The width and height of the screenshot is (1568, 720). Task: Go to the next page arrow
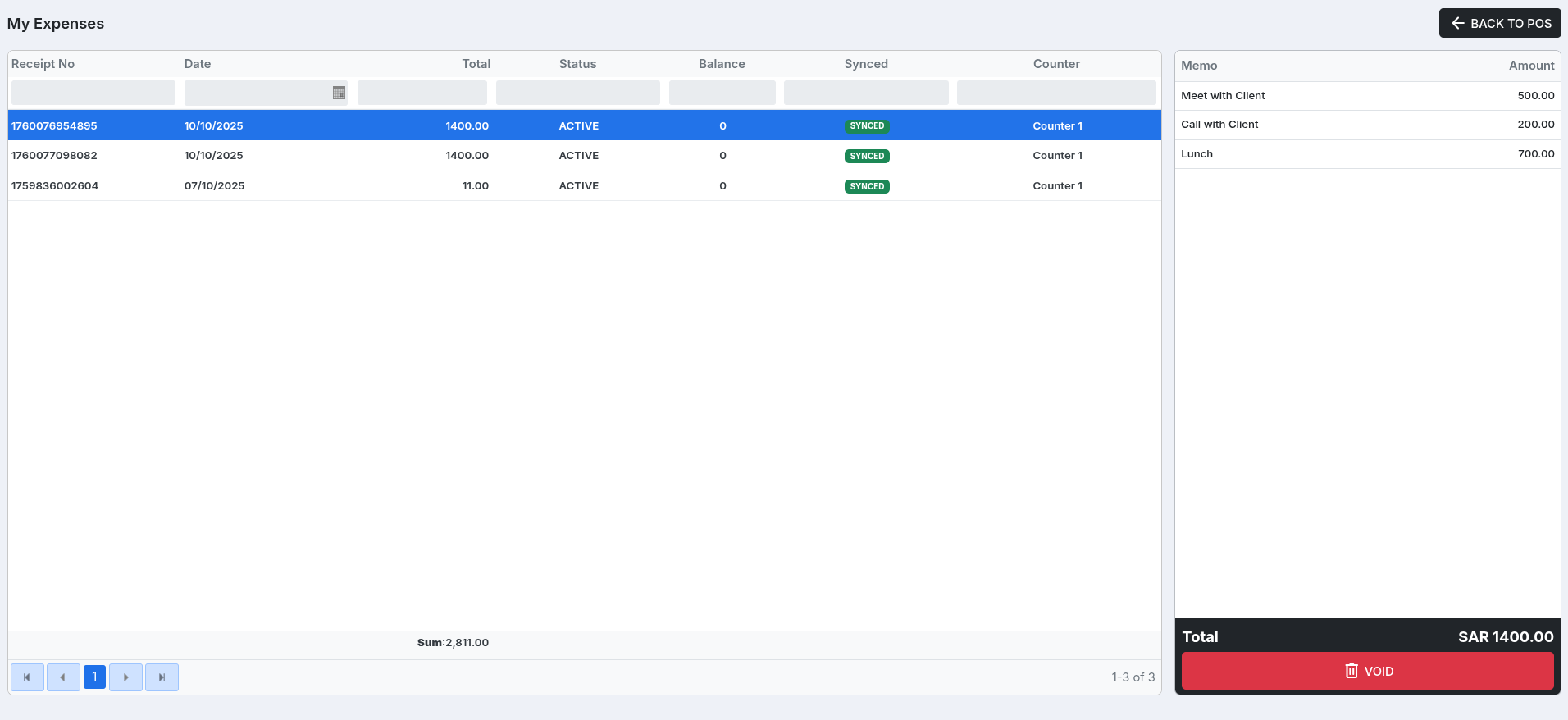(125, 677)
